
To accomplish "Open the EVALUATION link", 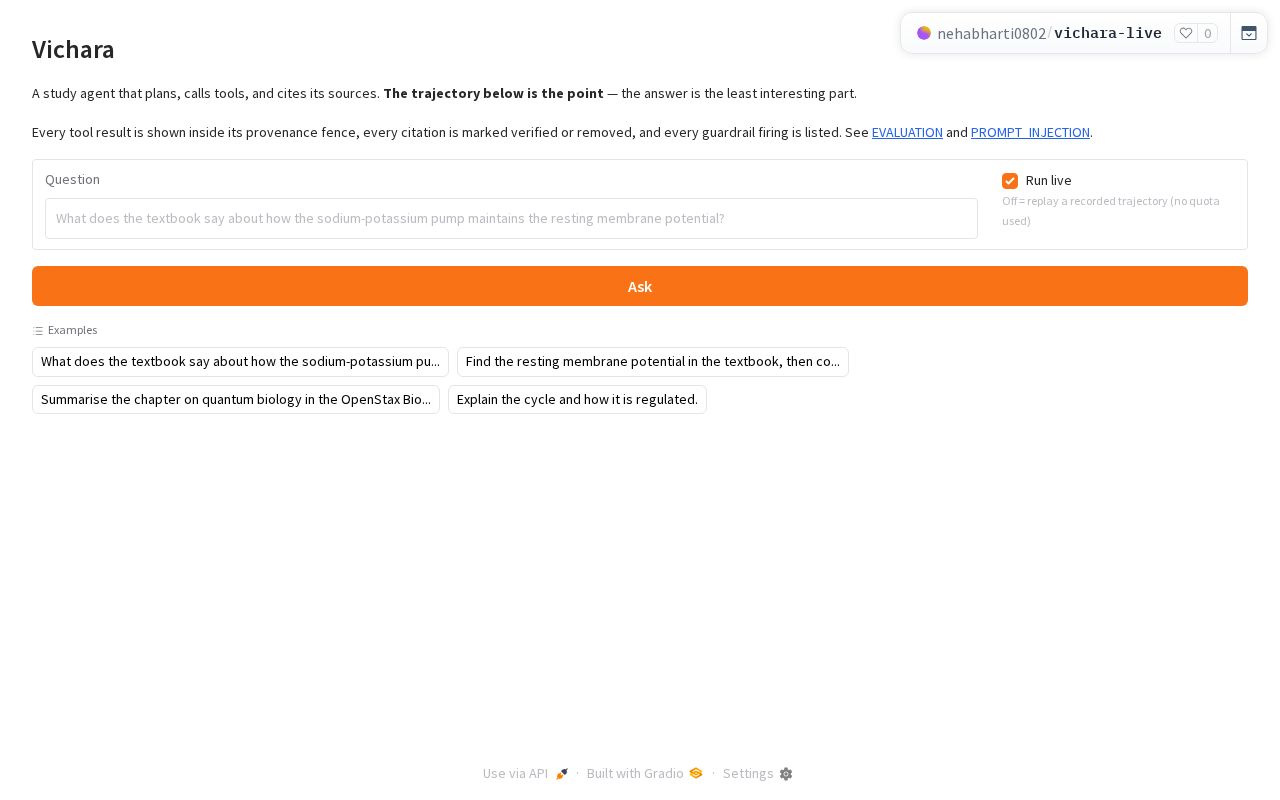I will click(x=907, y=132).
